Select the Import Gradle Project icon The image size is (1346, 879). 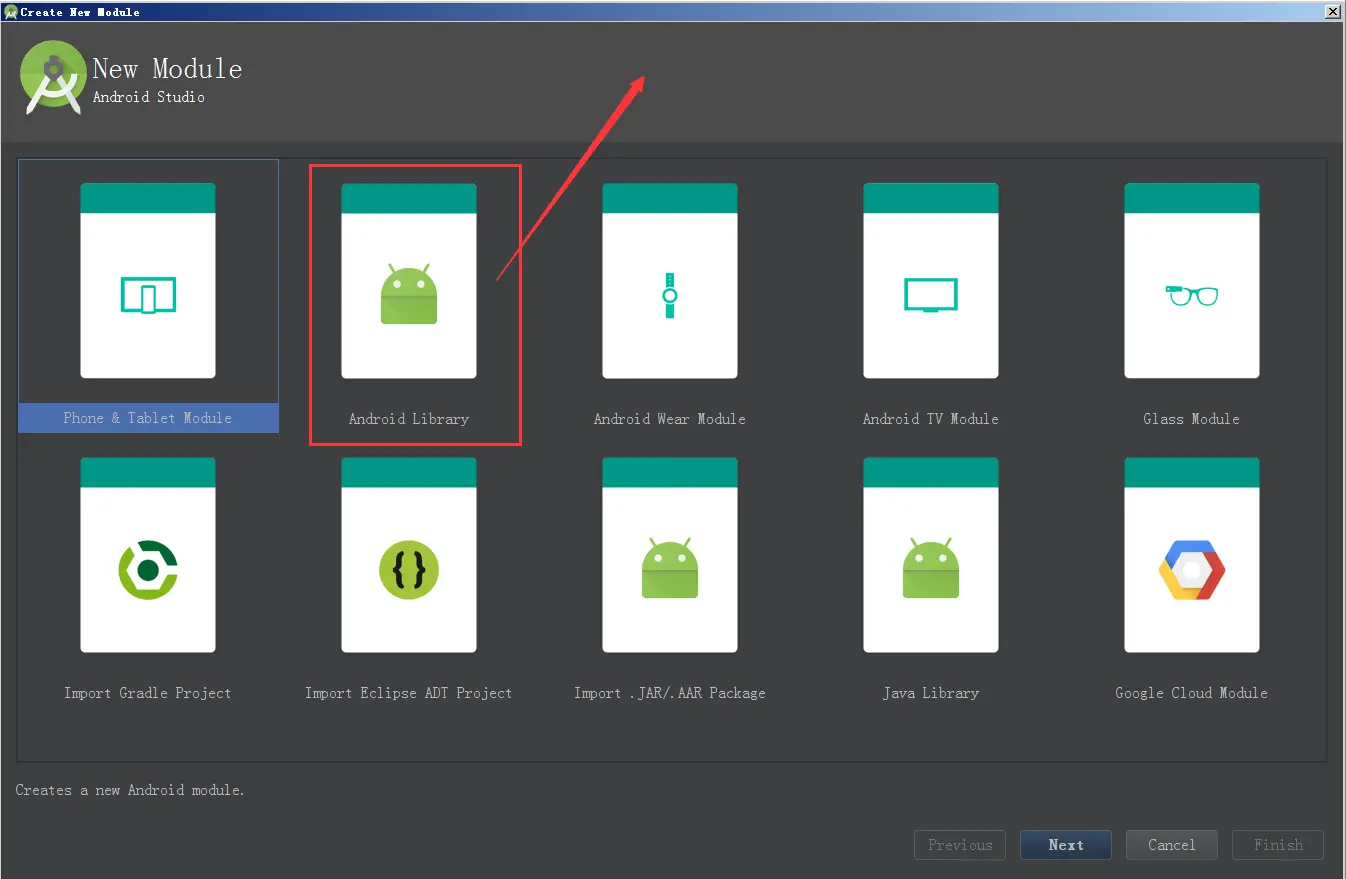[x=148, y=555]
